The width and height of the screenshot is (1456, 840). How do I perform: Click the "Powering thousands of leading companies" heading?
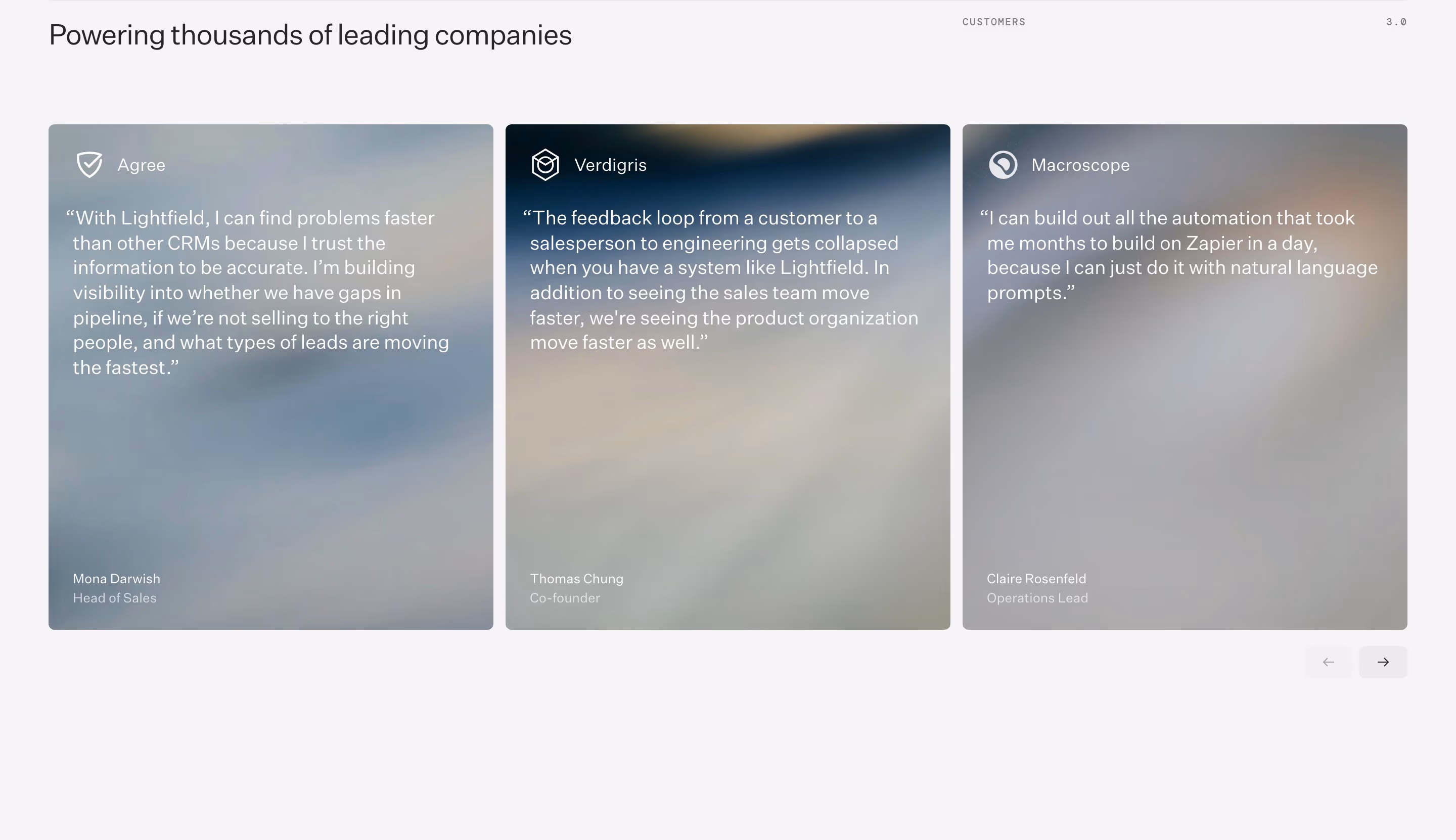[310, 35]
